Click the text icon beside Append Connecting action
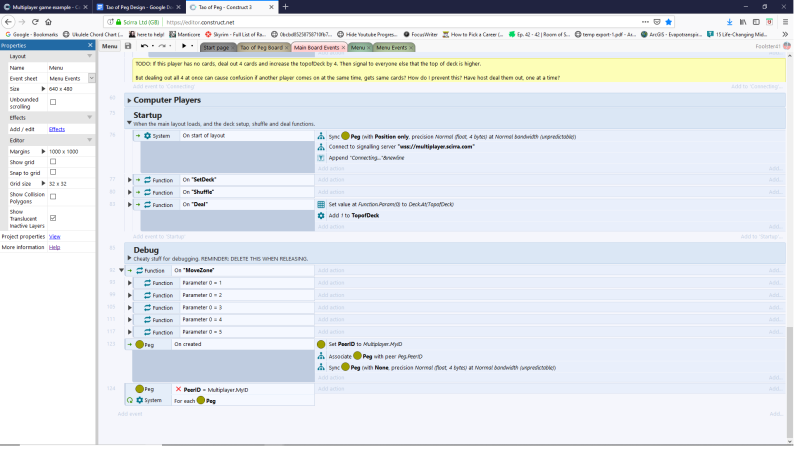This screenshot has width=800, height=452. (x=321, y=158)
